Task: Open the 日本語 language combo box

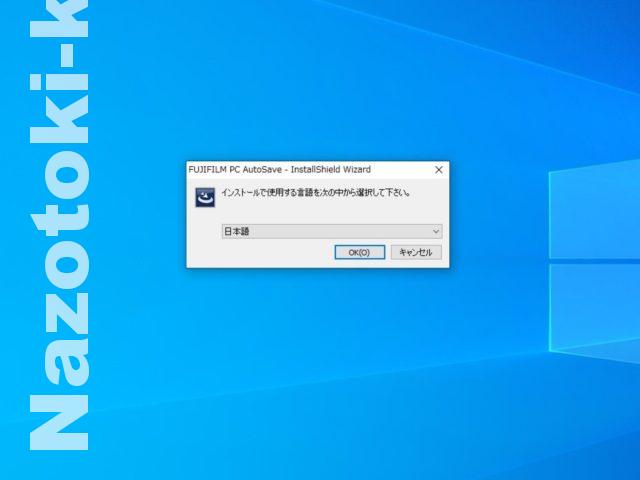Action: coord(331,231)
